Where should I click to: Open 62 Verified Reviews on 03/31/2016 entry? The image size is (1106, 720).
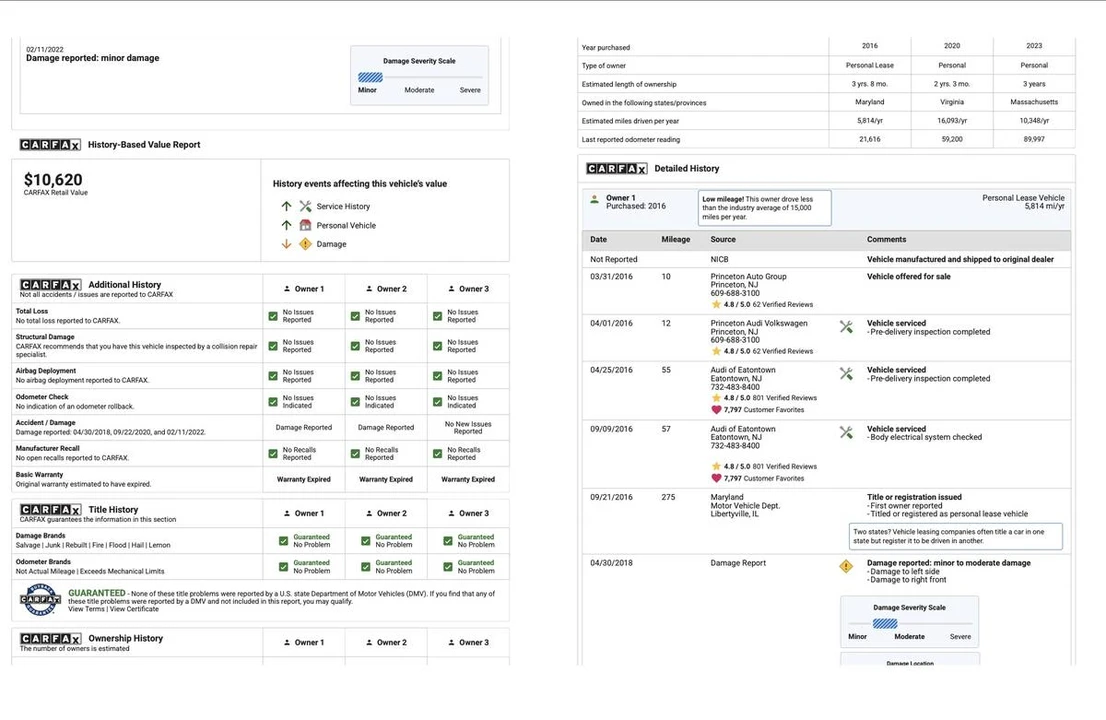point(783,305)
